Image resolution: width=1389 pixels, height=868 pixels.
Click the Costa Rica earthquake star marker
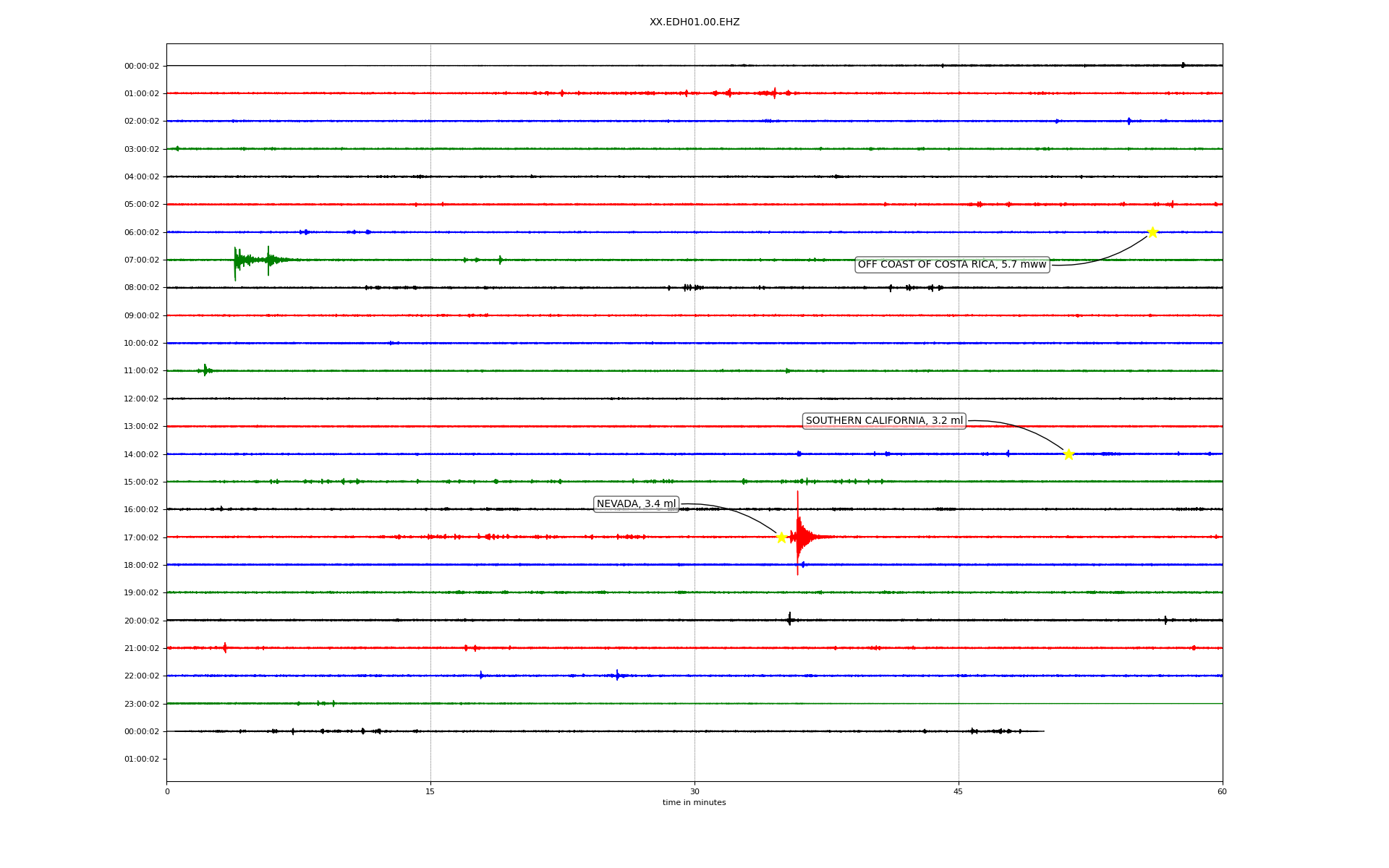pos(1152,232)
